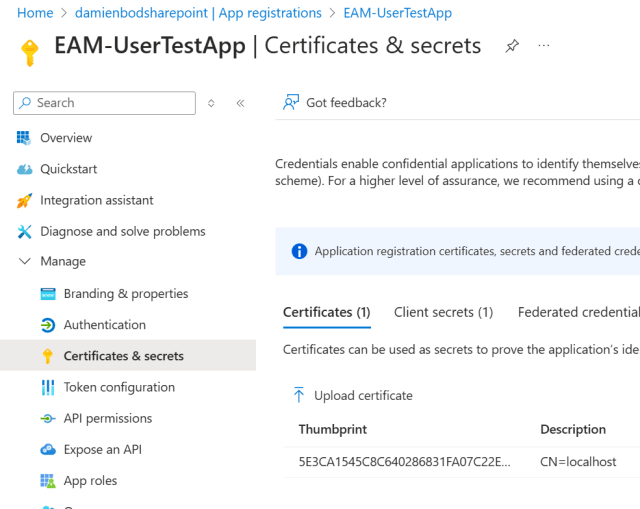This screenshot has width=640, height=509.
Task: Collapse the sidebar with double chevron
Action: pyautogui.click(x=240, y=103)
